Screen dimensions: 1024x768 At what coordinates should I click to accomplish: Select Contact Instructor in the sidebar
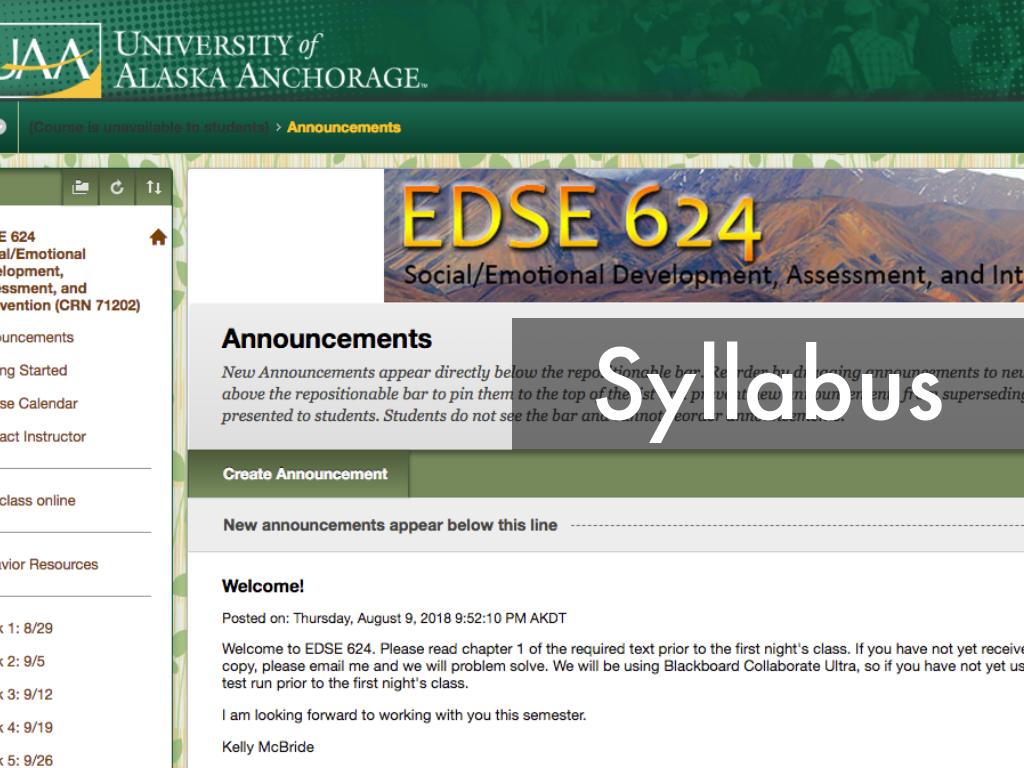tap(43, 437)
